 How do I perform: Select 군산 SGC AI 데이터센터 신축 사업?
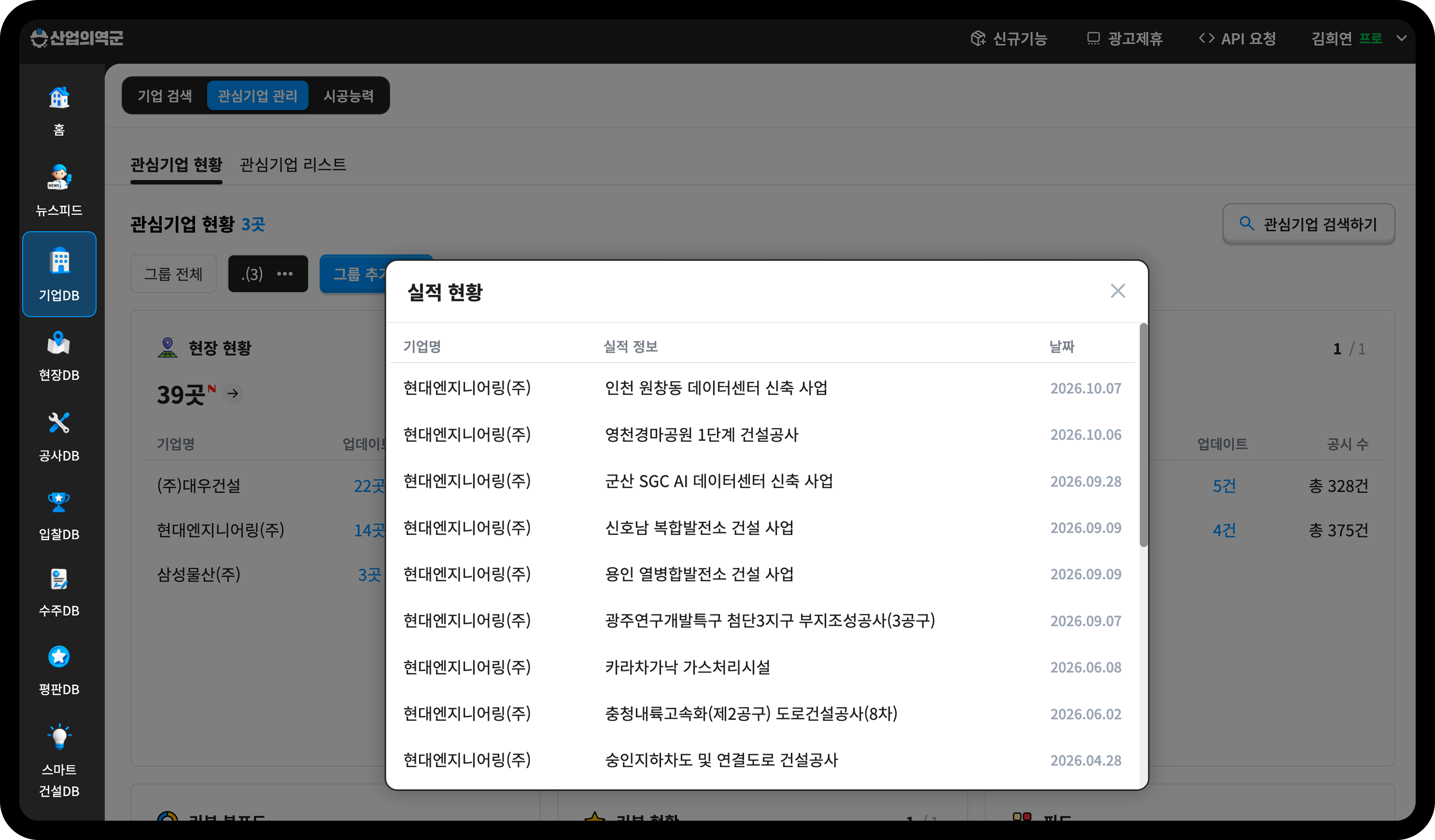[x=763, y=482]
